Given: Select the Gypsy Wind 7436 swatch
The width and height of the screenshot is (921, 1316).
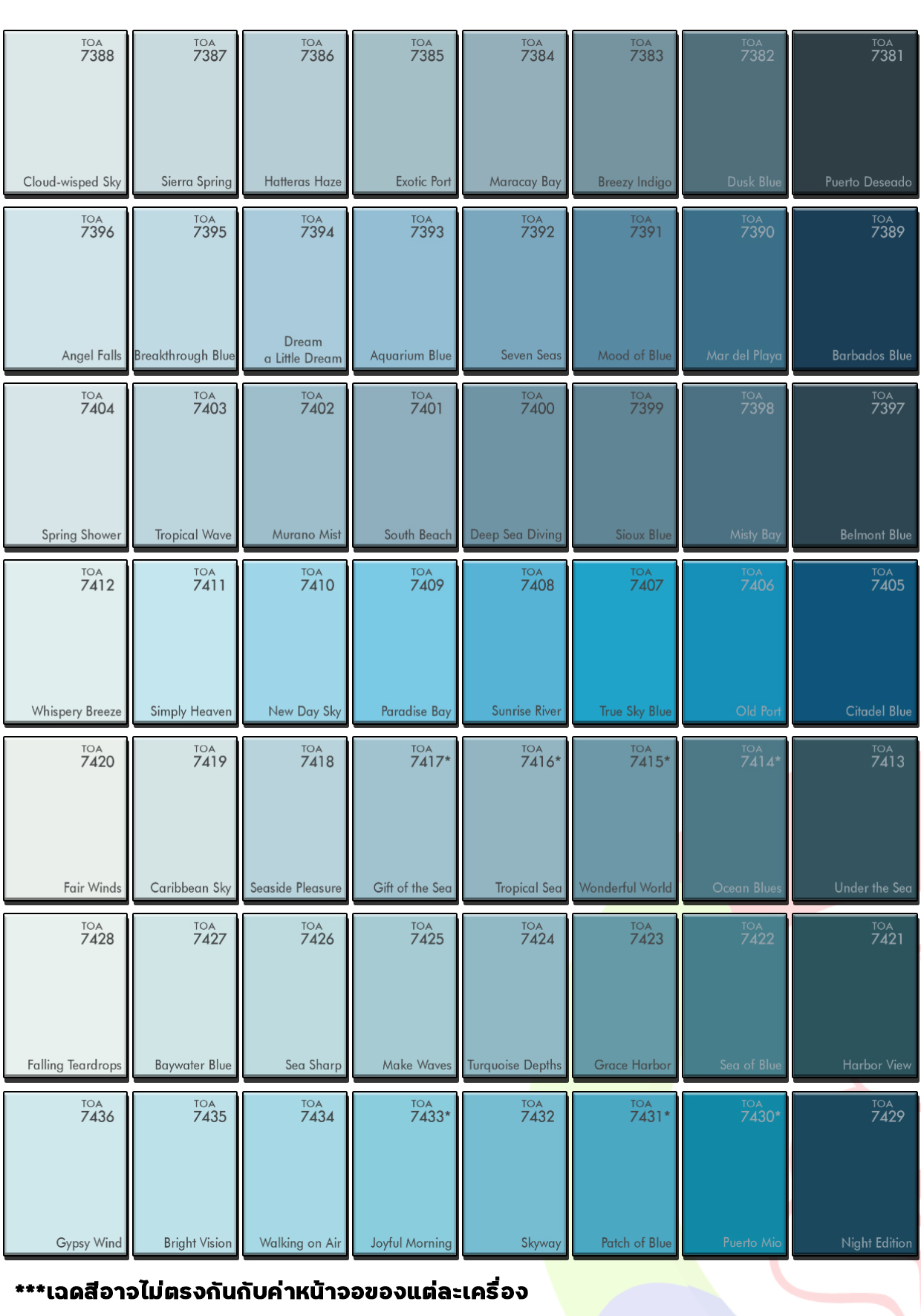Looking at the screenshot, I should [x=65, y=1174].
